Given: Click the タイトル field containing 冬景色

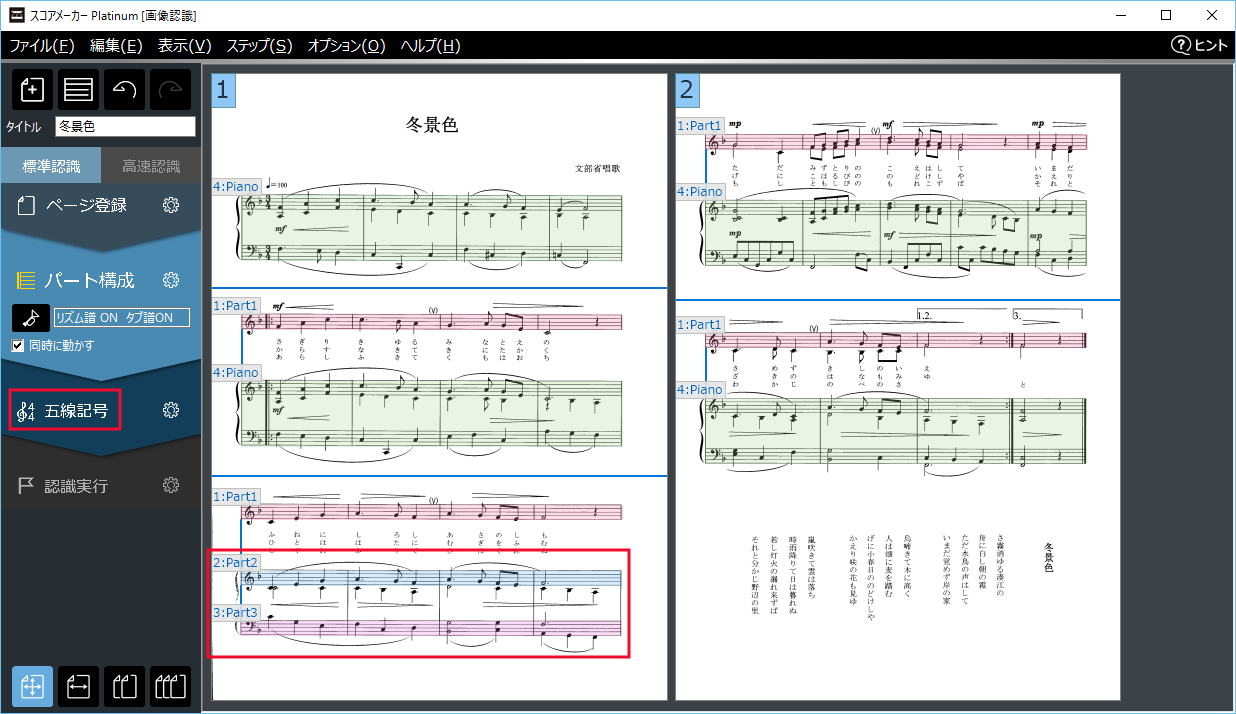Looking at the screenshot, I should click(125, 127).
